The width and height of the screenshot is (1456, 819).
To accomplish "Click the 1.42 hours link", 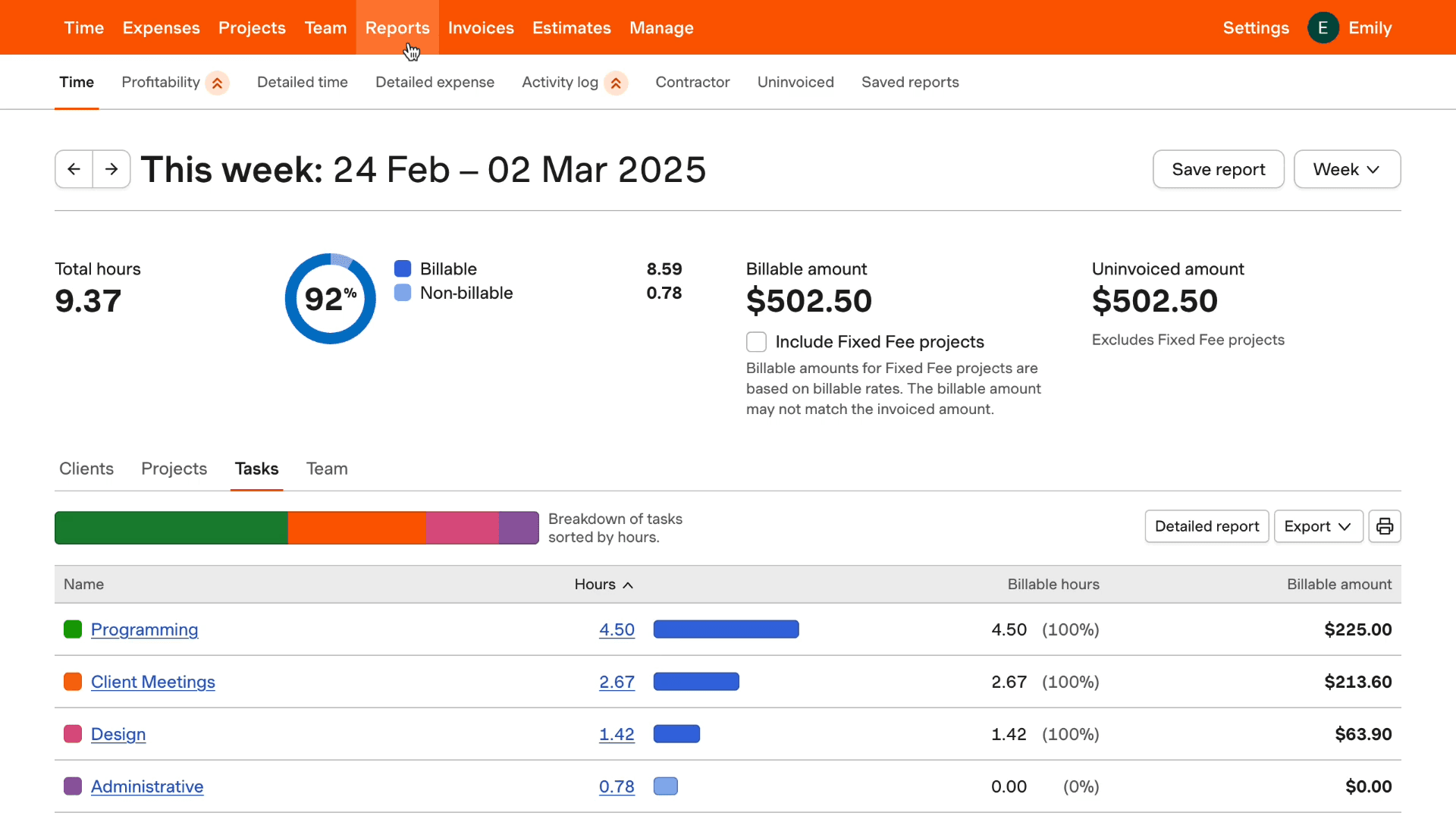I will click(x=617, y=734).
